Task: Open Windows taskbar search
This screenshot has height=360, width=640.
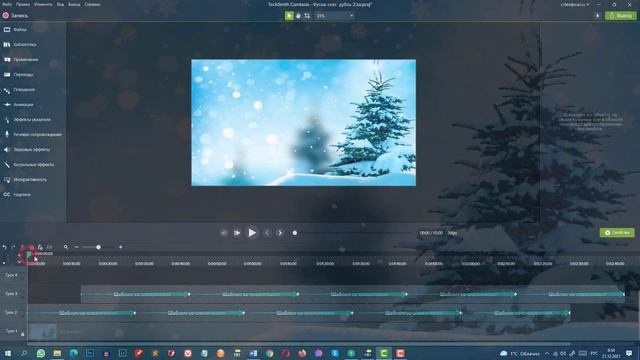Action: (x=24, y=353)
